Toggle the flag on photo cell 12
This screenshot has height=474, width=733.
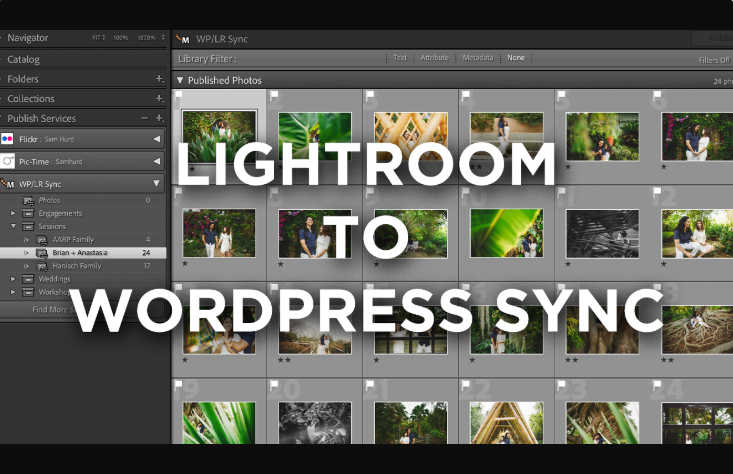(657, 191)
